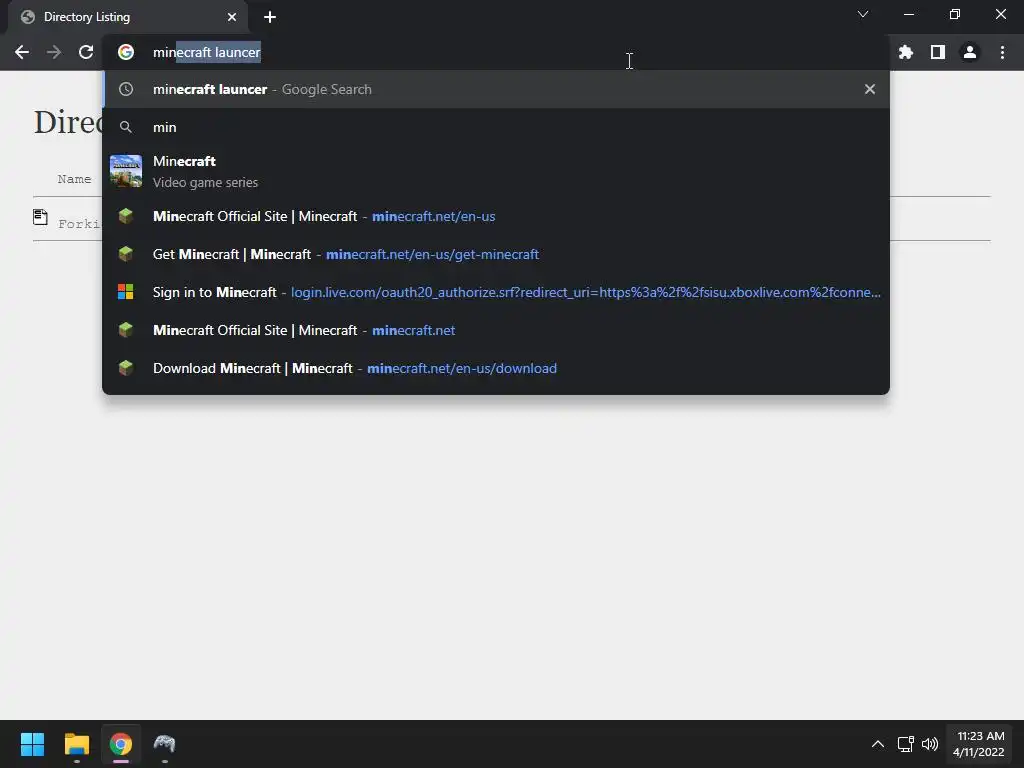Reload the current page
Viewport: 1024px width, 768px height.
[86, 52]
